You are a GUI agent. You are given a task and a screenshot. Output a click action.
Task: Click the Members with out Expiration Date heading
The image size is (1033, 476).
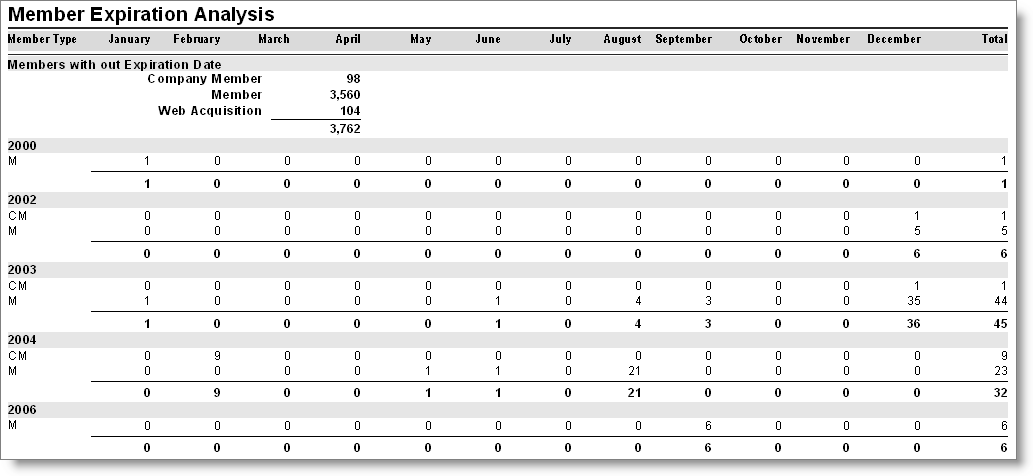pos(115,65)
